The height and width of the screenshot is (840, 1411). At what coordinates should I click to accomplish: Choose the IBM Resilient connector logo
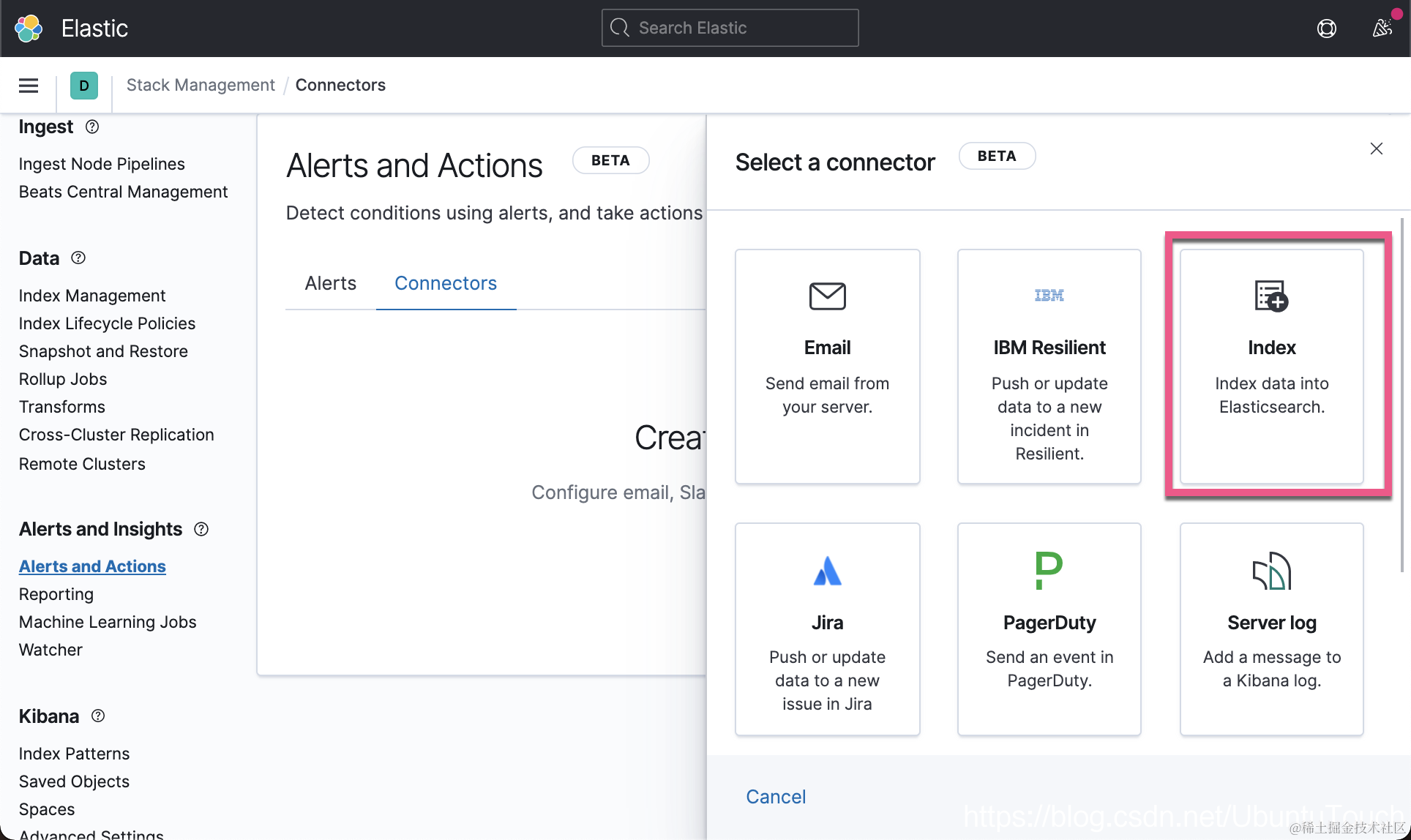coord(1049,296)
